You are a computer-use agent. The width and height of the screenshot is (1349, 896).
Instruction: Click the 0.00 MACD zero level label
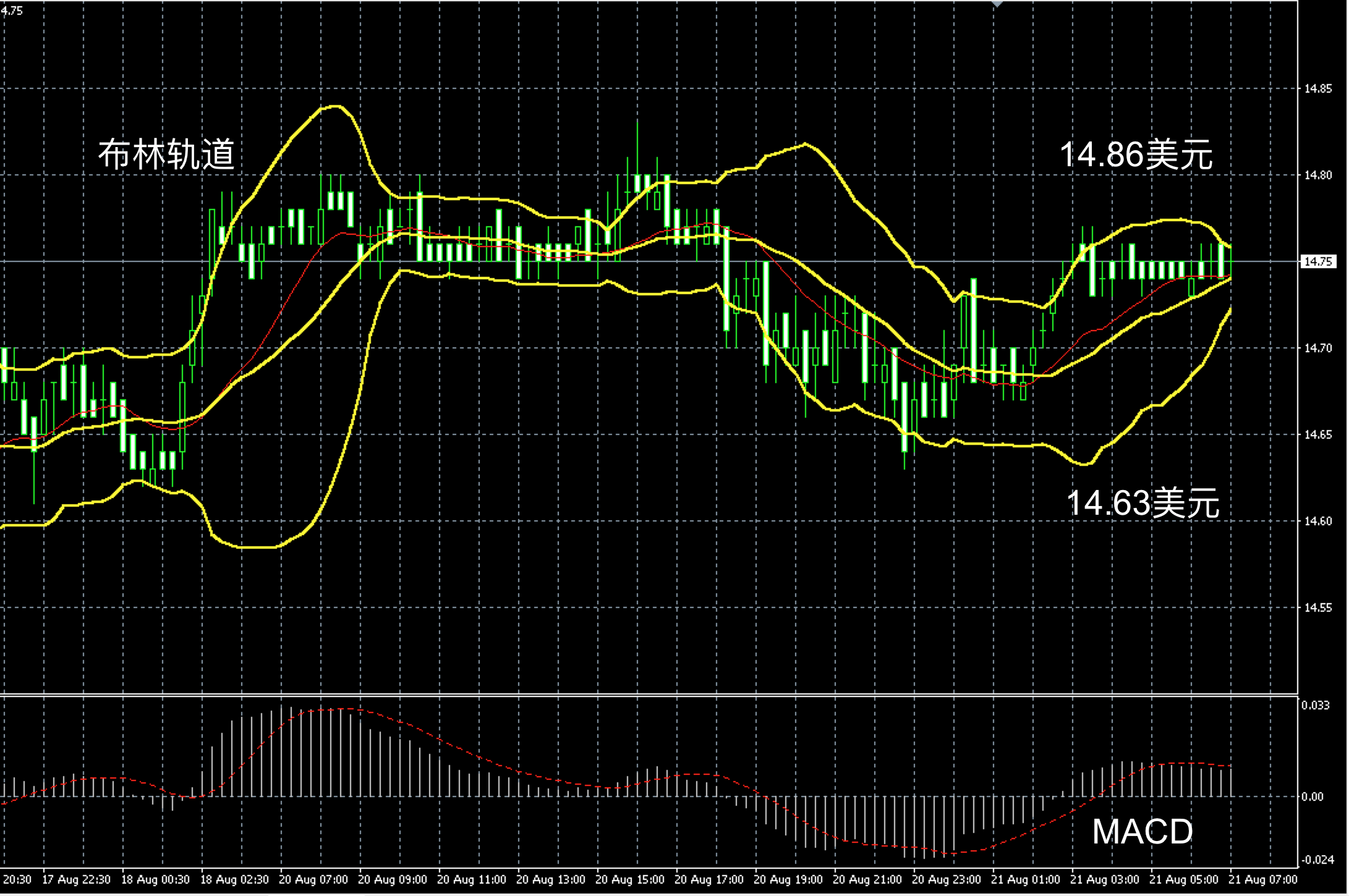[x=1313, y=797]
